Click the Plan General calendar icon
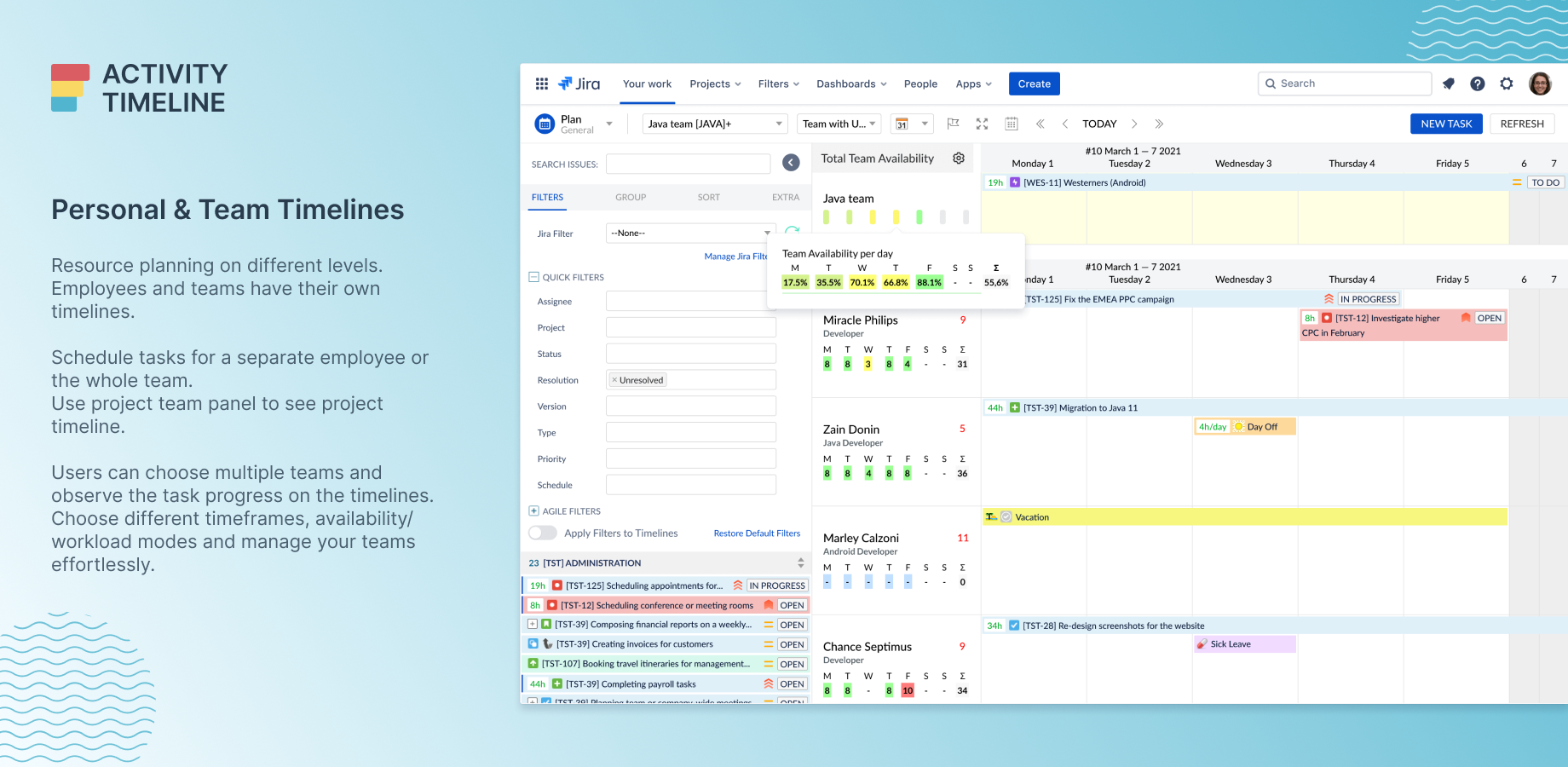 (x=545, y=124)
